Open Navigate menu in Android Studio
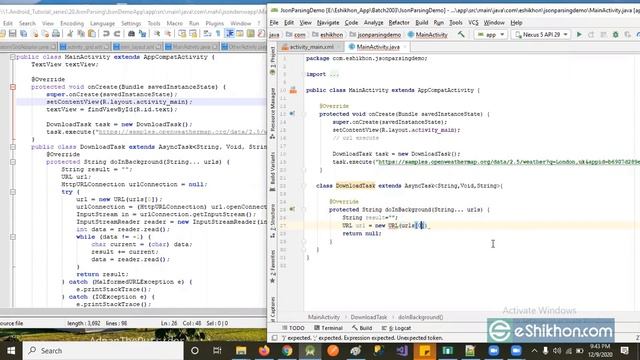Screen dimensions: 640x360 (328, 23)
